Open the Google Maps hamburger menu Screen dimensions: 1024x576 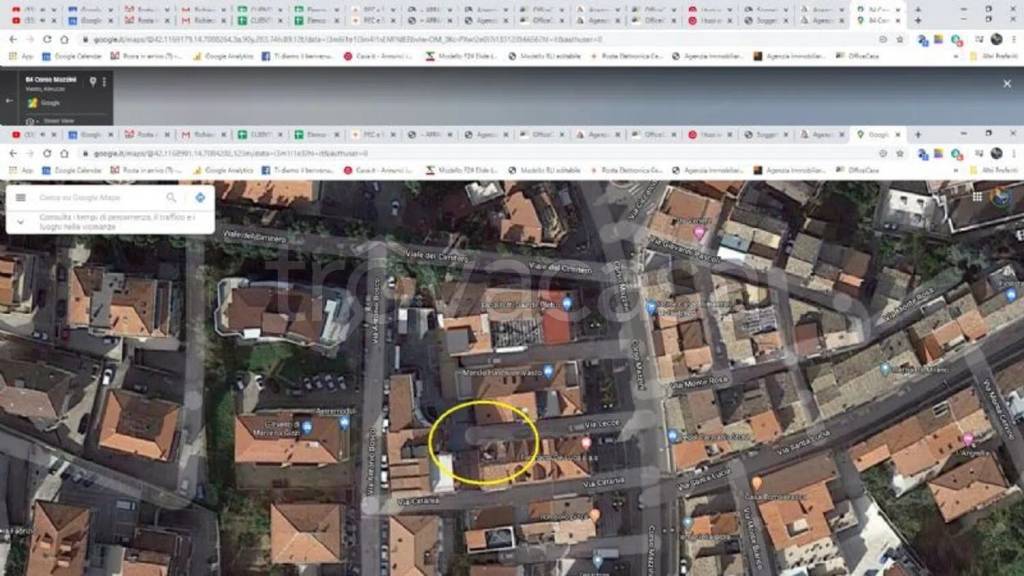20,198
